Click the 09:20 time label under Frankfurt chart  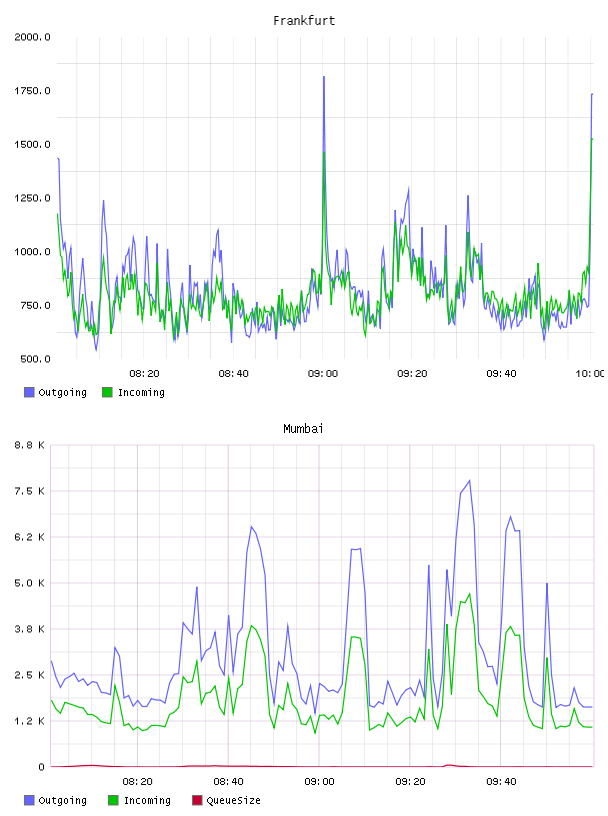(412, 373)
